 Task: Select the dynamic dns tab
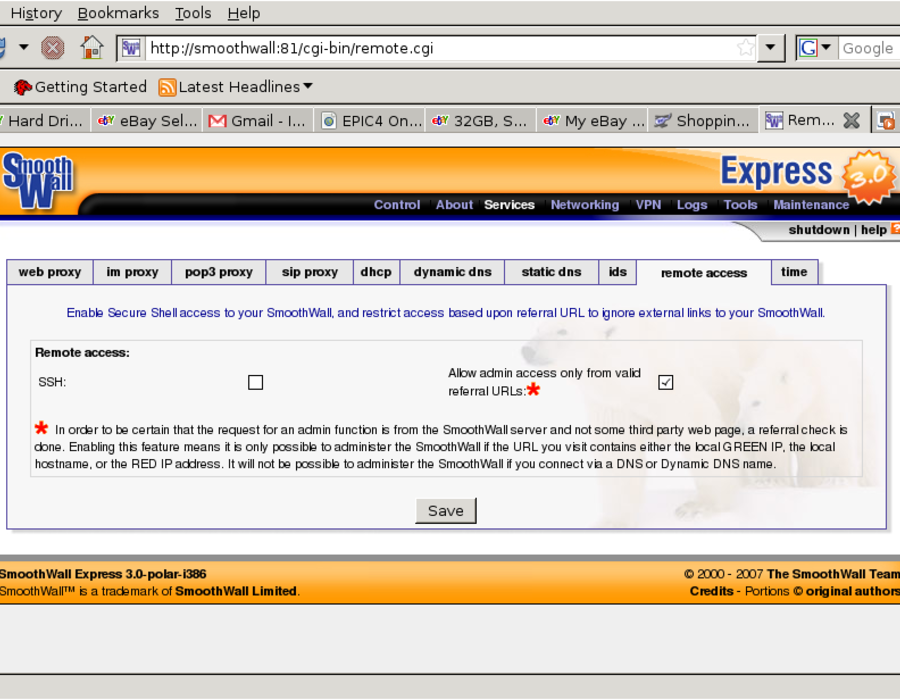point(452,272)
